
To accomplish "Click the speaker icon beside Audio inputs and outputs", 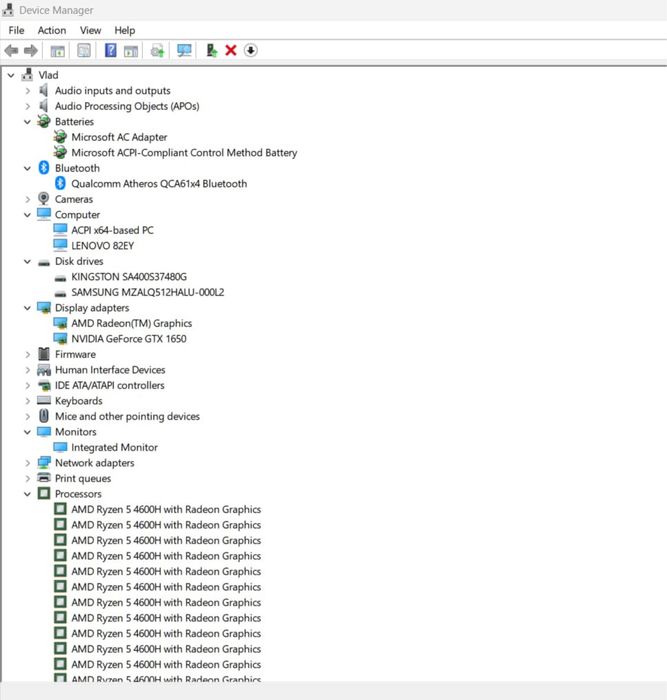I will (44, 90).
